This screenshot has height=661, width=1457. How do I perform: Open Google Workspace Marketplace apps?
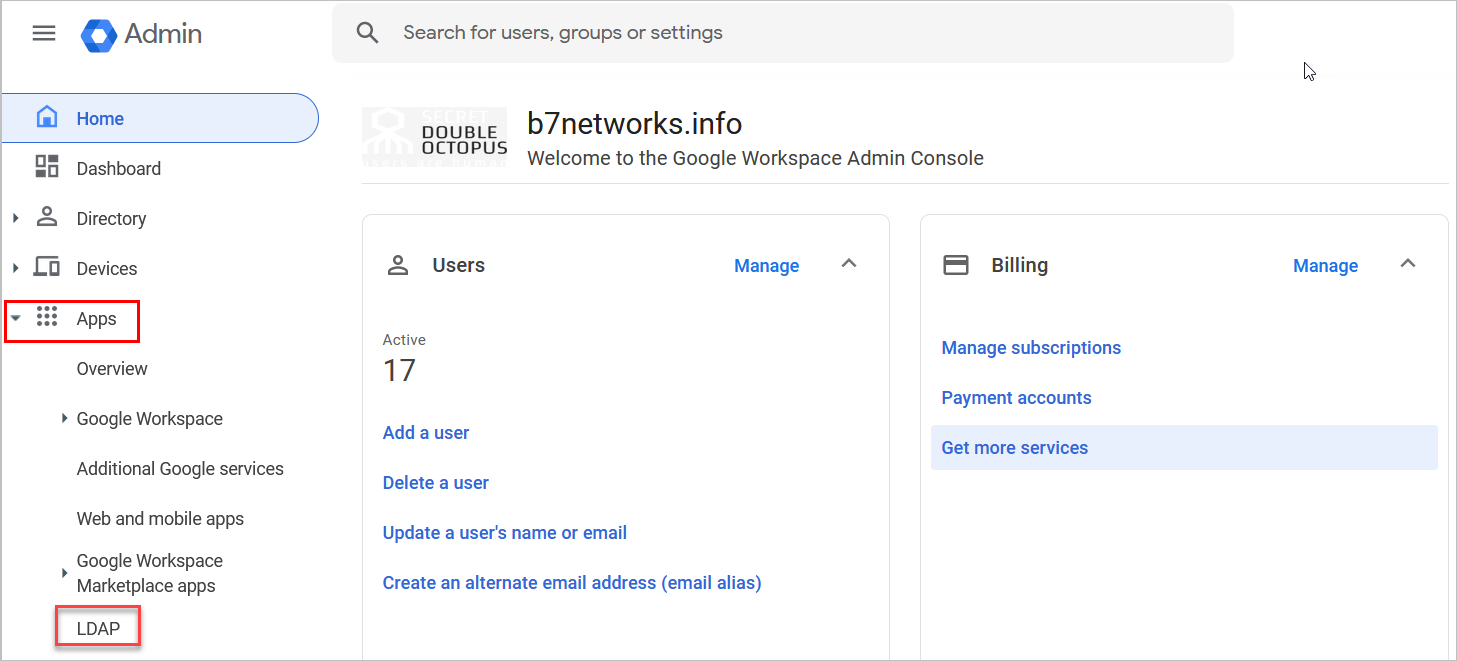[x=150, y=573]
